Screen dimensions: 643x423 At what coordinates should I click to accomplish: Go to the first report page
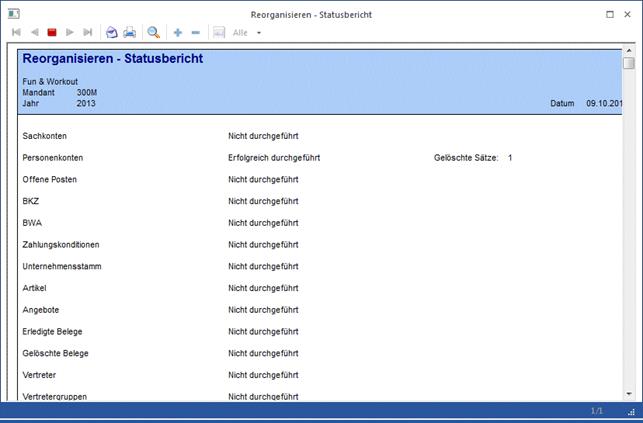16,33
